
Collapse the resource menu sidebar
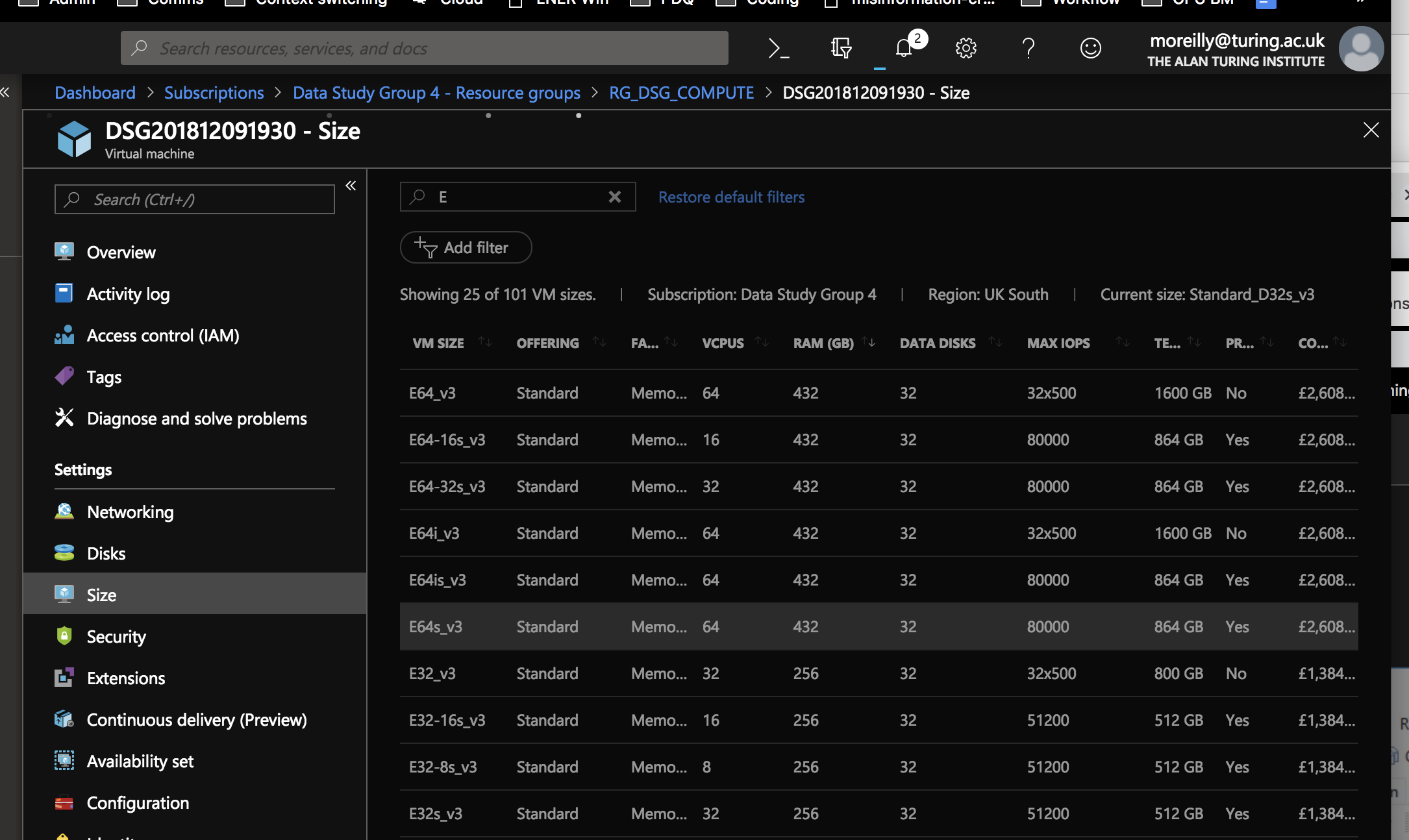pyautogui.click(x=351, y=186)
